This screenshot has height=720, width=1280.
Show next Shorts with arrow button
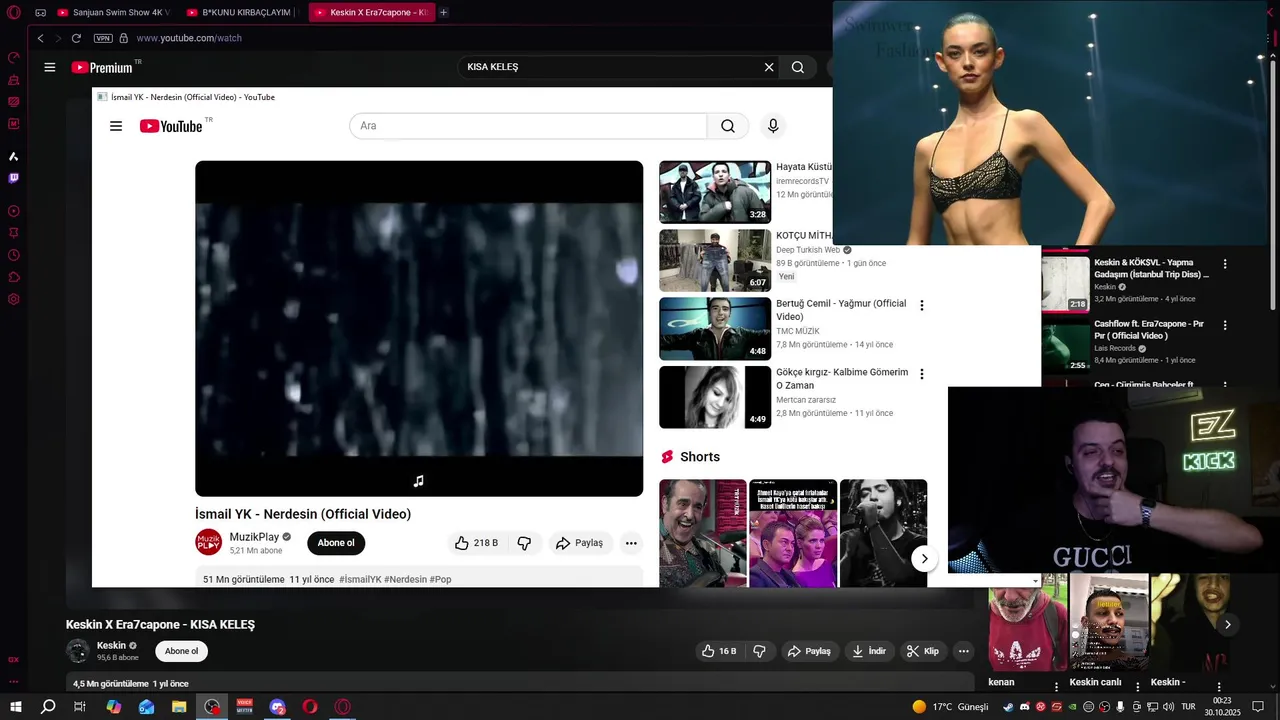[x=924, y=559]
